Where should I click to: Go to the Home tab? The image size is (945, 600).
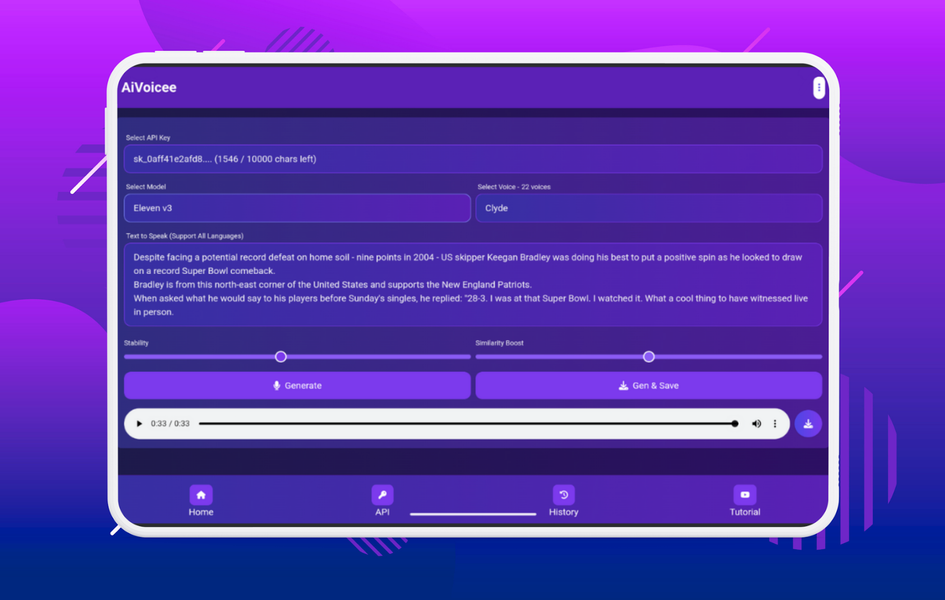201,501
